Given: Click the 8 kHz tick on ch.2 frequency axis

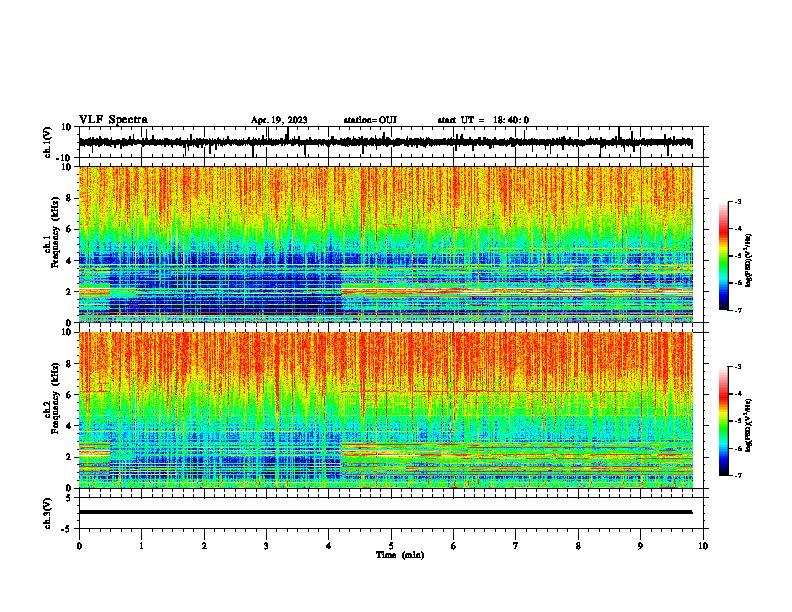Looking at the screenshot, I should click(x=69, y=364).
